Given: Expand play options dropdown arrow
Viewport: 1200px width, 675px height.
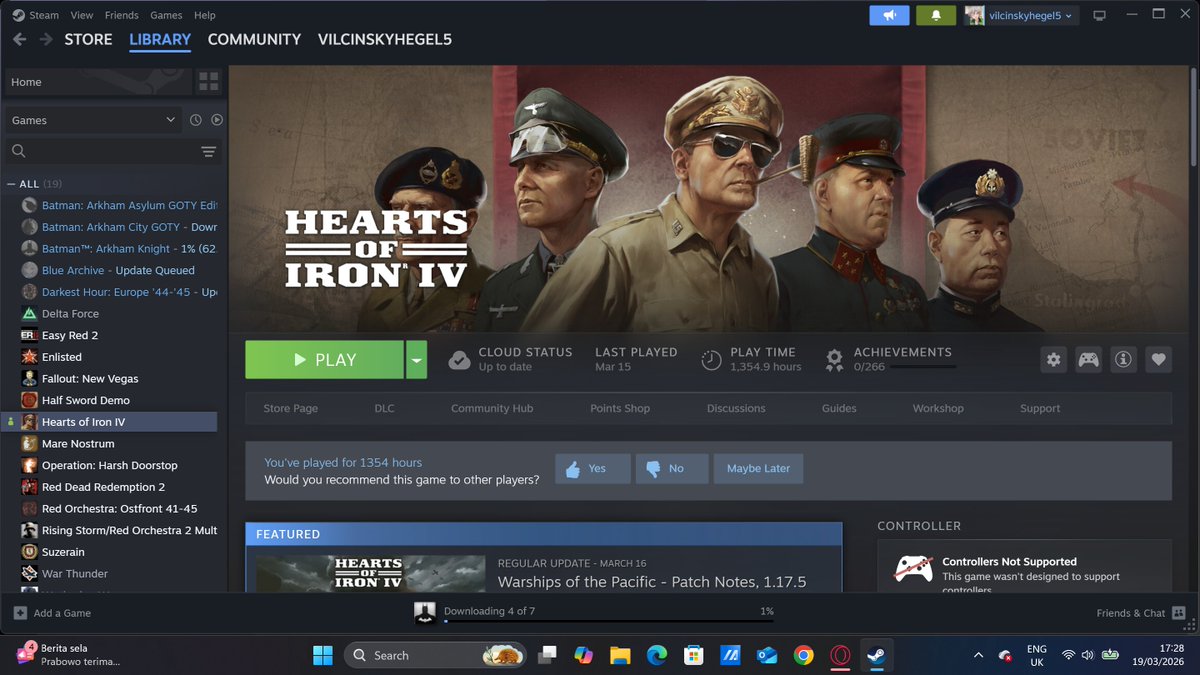Looking at the screenshot, I should point(416,360).
